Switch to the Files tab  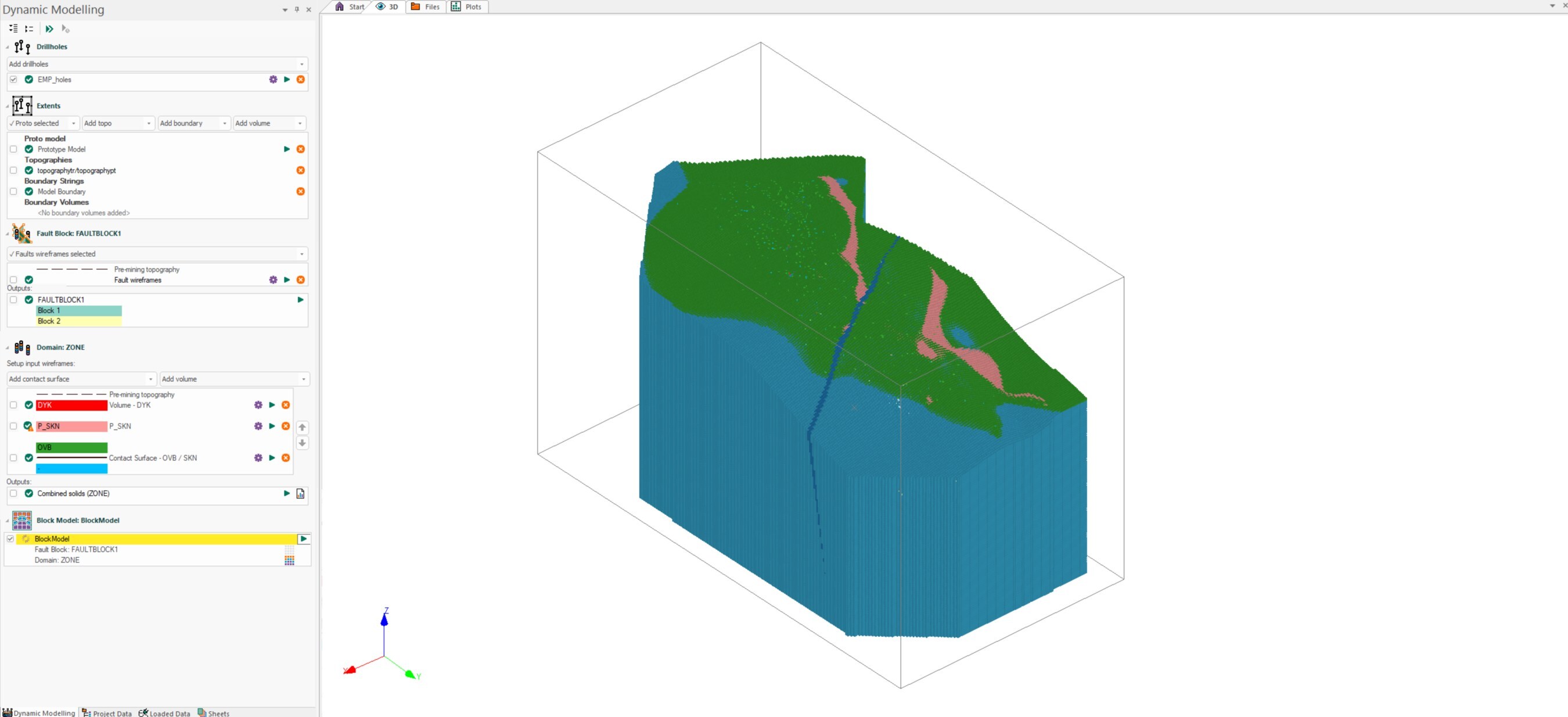coord(426,7)
